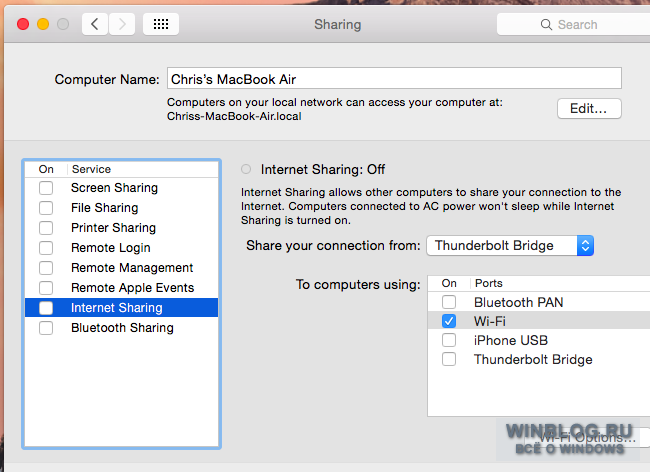Click the Wi-Fi port label

(490, 321)
